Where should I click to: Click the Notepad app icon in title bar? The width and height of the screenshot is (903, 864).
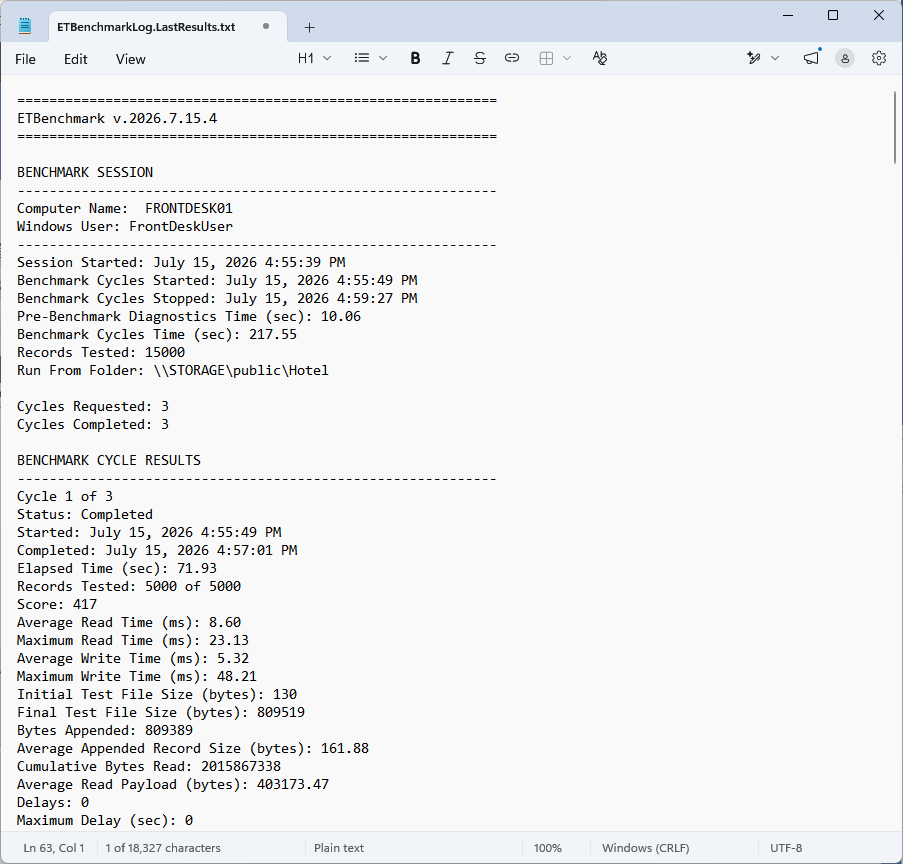(x=25, y=26)
